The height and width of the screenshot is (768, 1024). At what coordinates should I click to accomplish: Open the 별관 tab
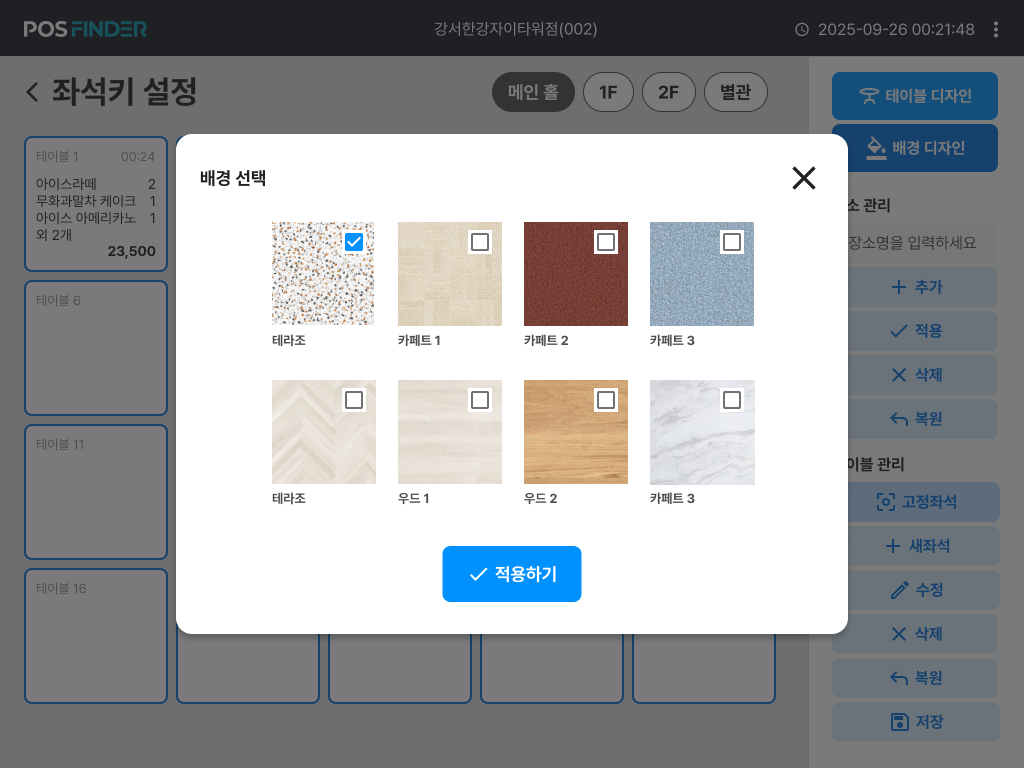pos(735,92)
